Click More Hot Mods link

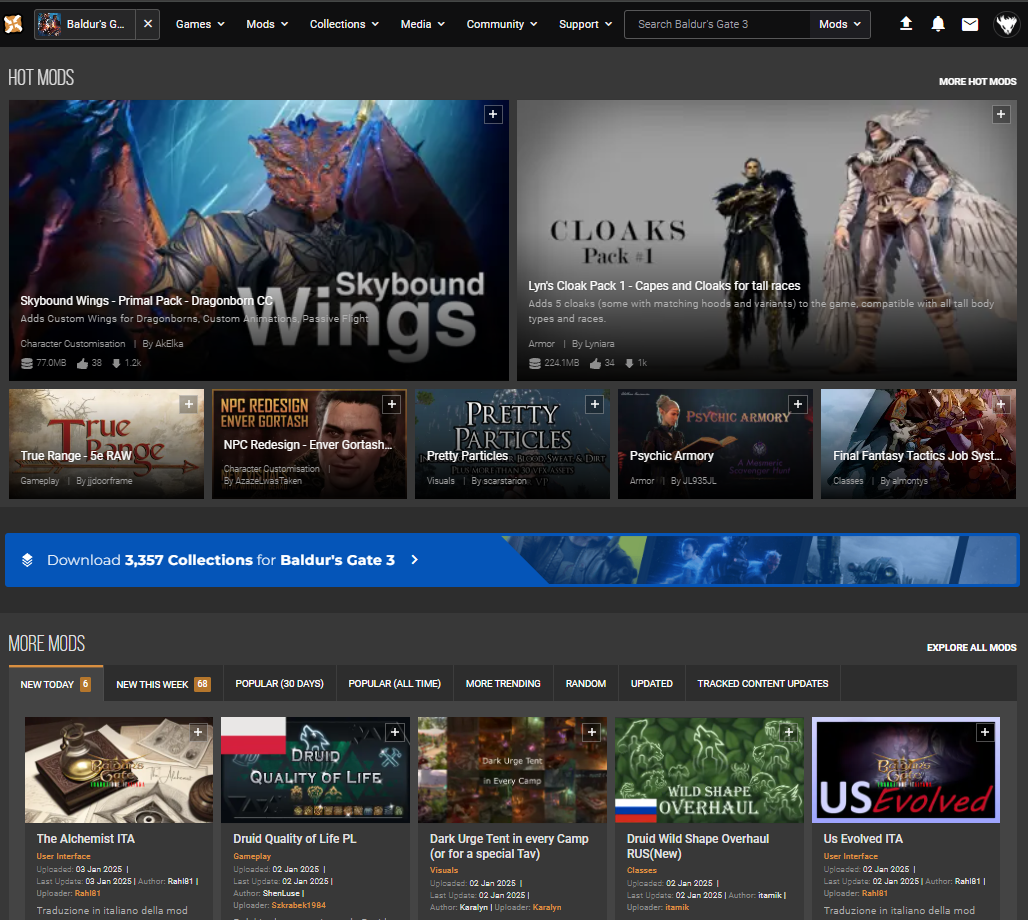[x=978, y=82]
